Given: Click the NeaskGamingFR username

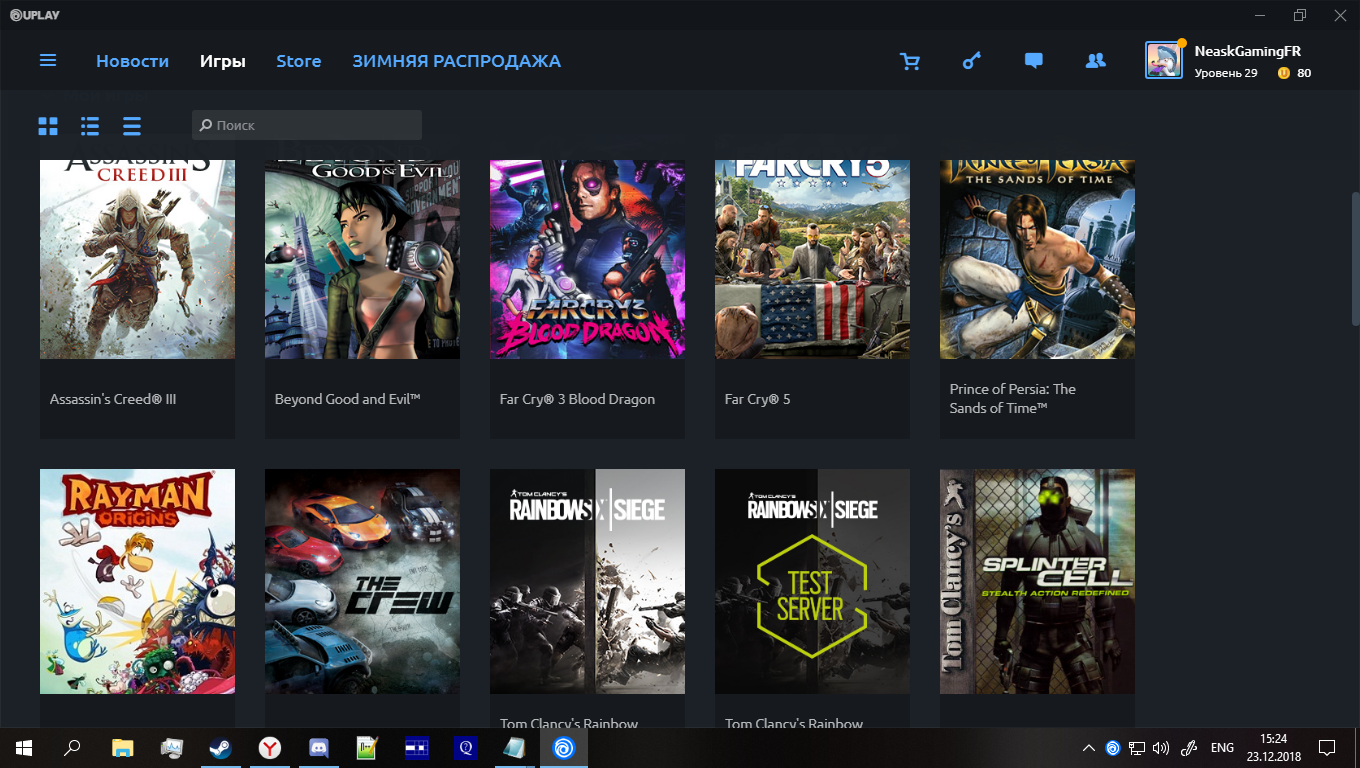Looking at the screenshot, I should [1247, 51].
